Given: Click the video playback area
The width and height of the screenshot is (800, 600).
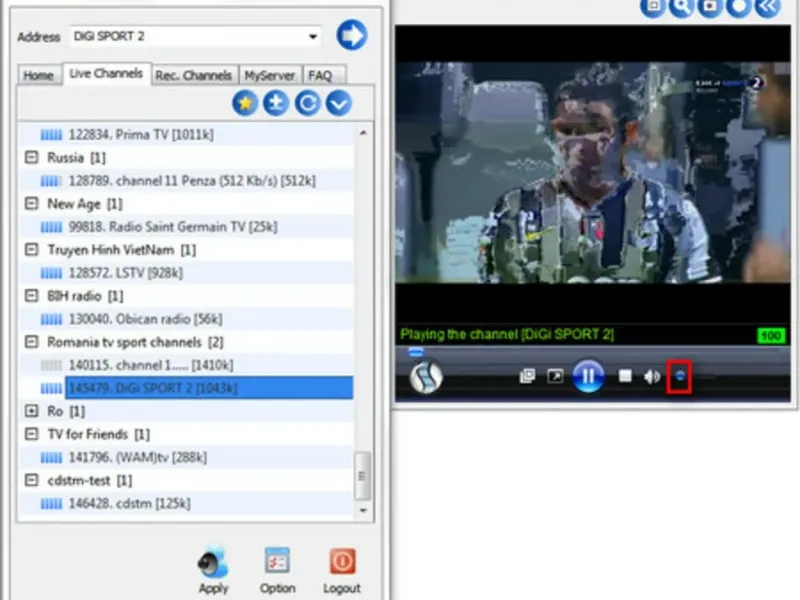Looking at the screenshot, I should coord(592,172).
